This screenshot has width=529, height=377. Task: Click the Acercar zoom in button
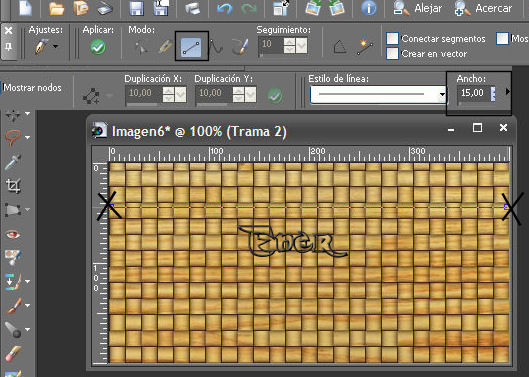(x=483, y=8)
